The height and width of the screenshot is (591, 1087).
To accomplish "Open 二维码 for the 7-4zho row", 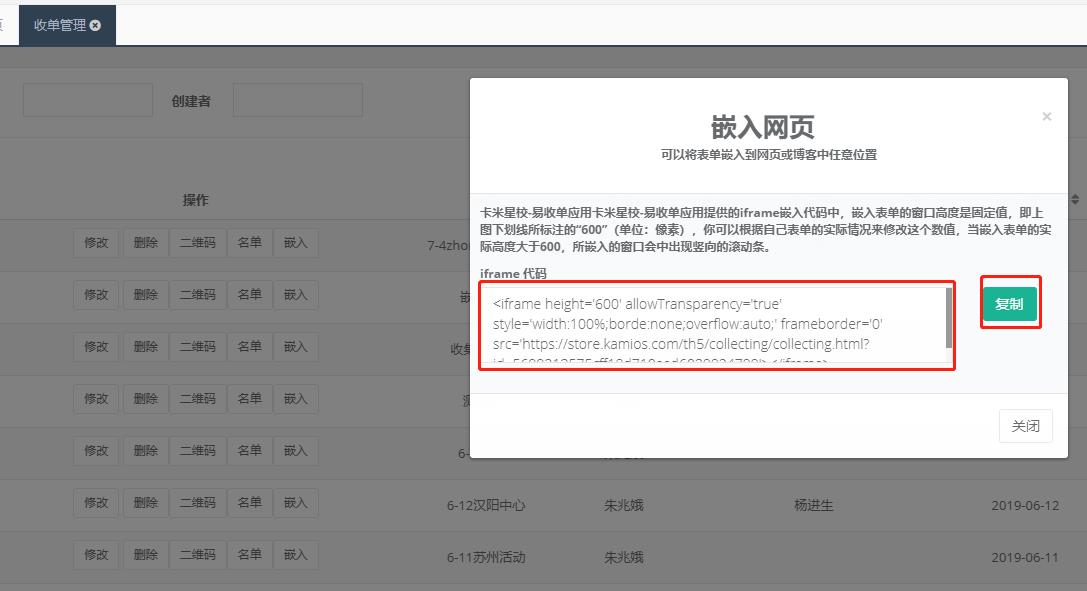I will [x=198, y=243].
